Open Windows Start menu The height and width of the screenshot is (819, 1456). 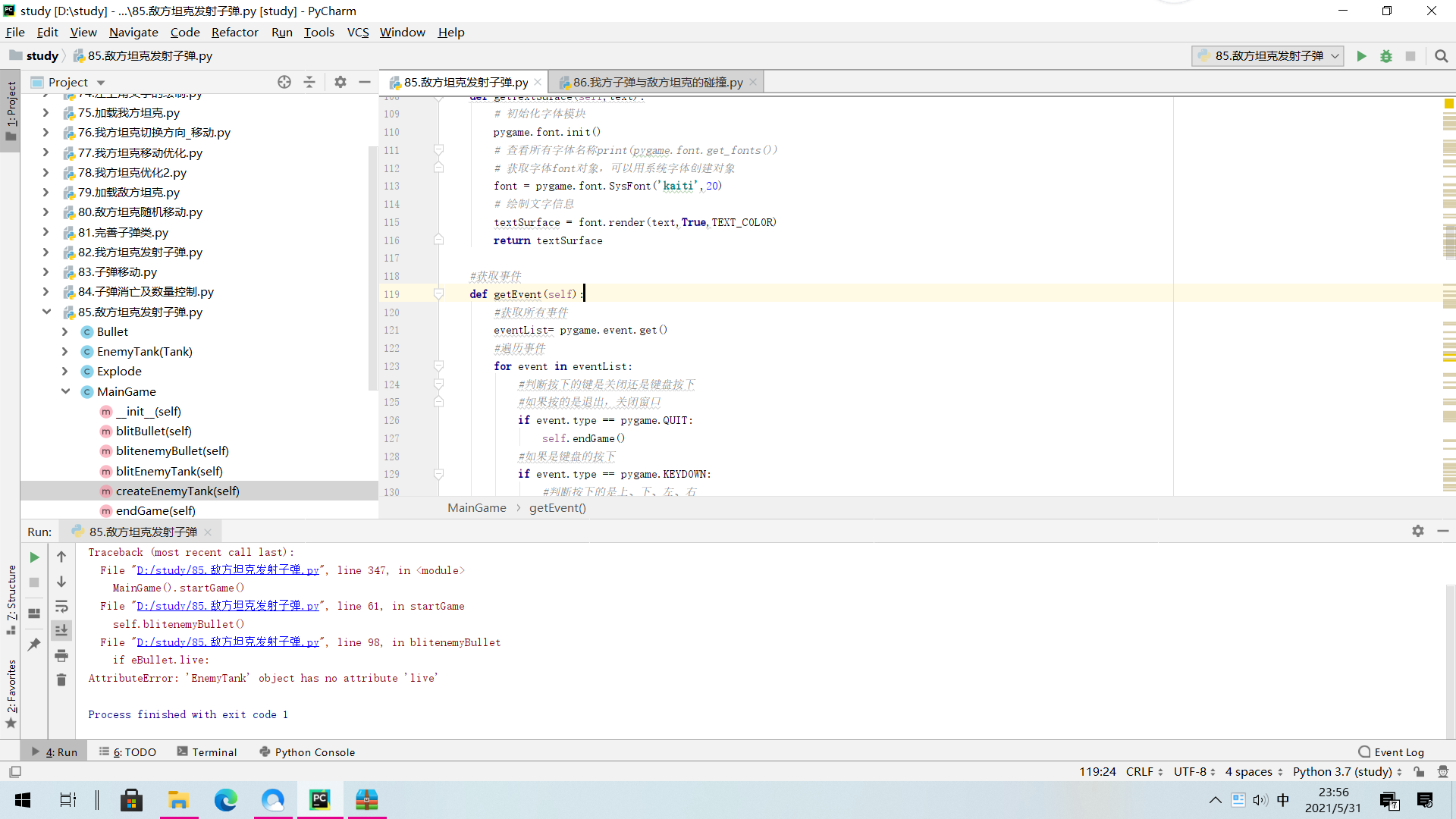point(23,800)
